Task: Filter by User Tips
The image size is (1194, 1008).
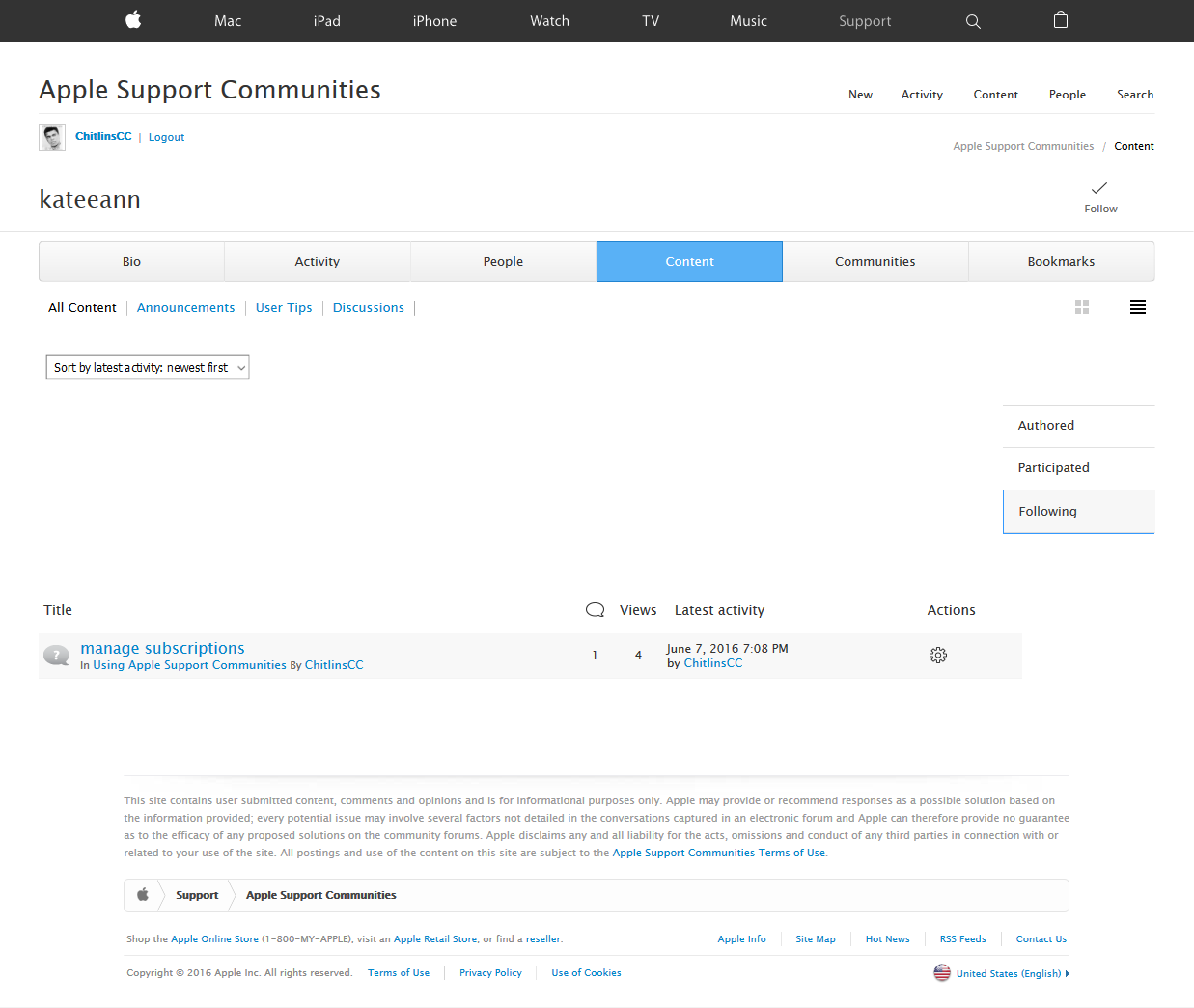Action: pos(284,308)
